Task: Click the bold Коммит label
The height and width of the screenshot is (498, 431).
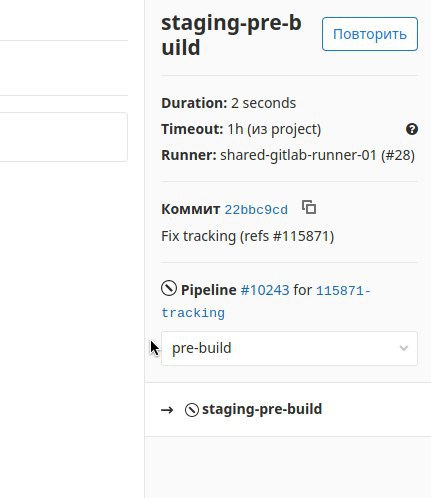Action: point(191,209)
